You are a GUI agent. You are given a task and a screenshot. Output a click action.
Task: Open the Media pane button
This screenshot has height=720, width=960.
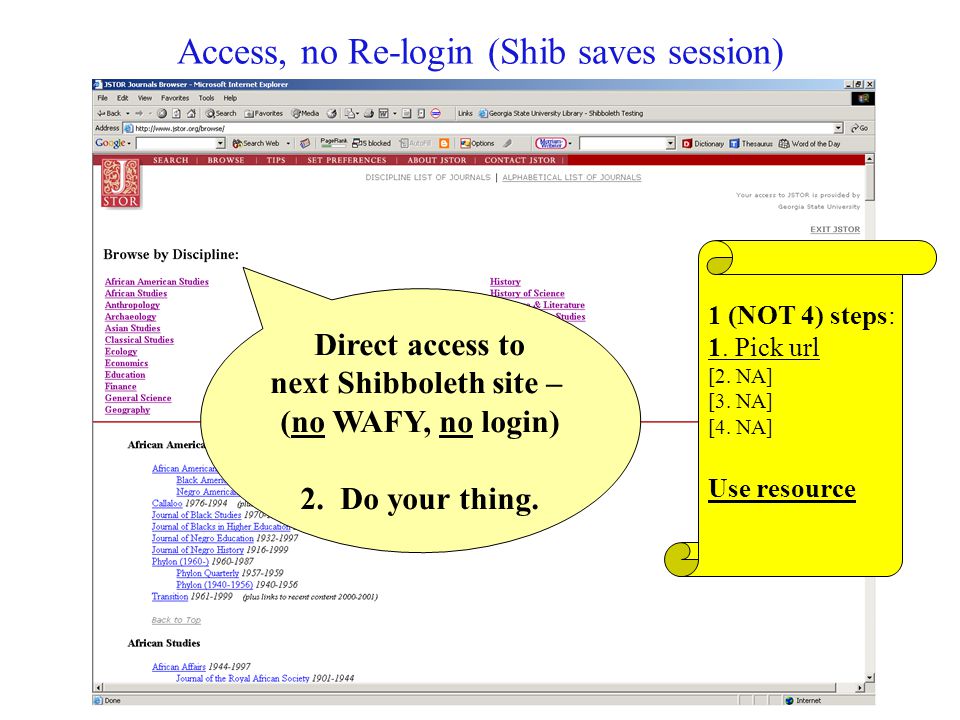[x=306, y=113]
